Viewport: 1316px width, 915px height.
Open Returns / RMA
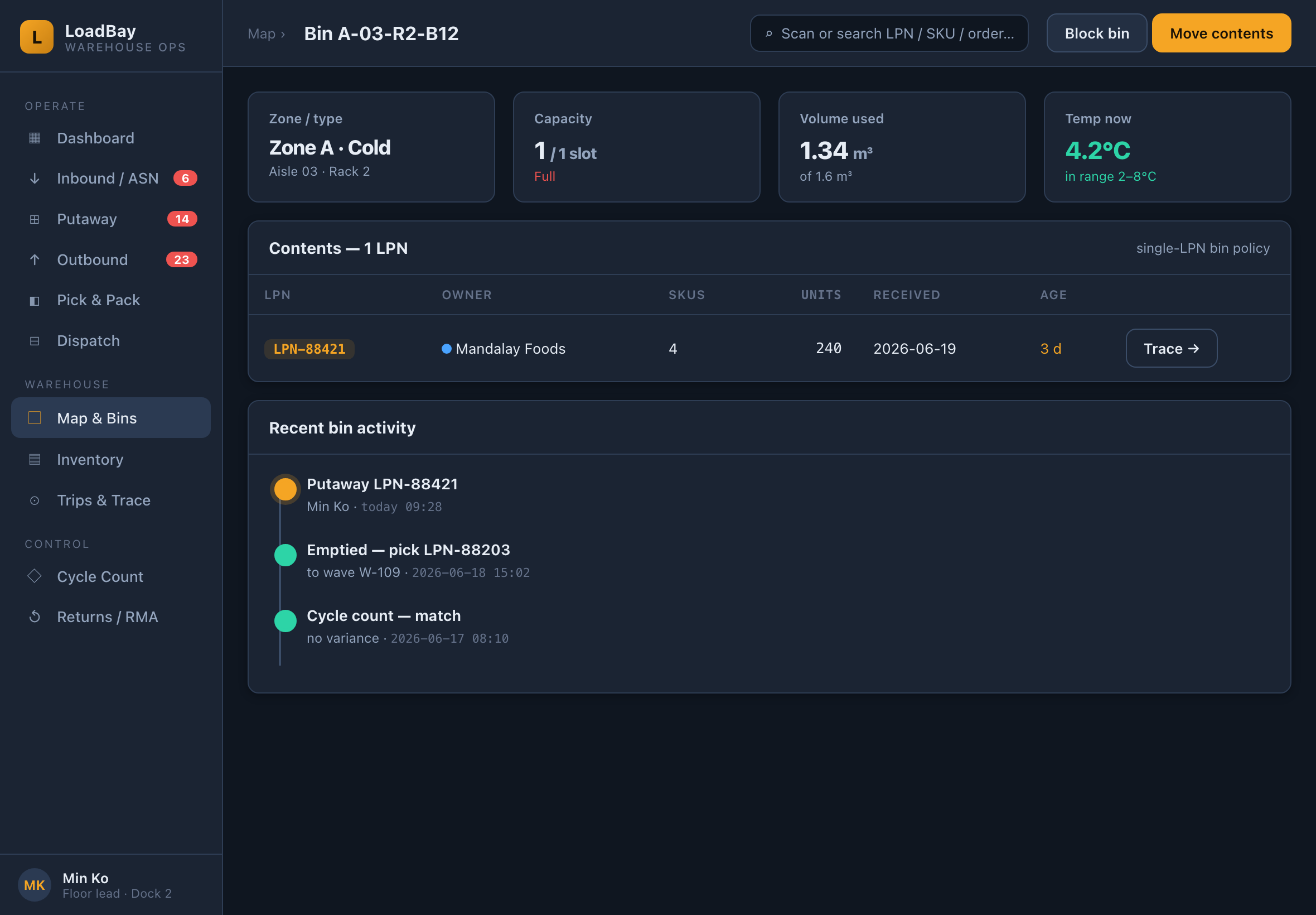pos(111,617)
